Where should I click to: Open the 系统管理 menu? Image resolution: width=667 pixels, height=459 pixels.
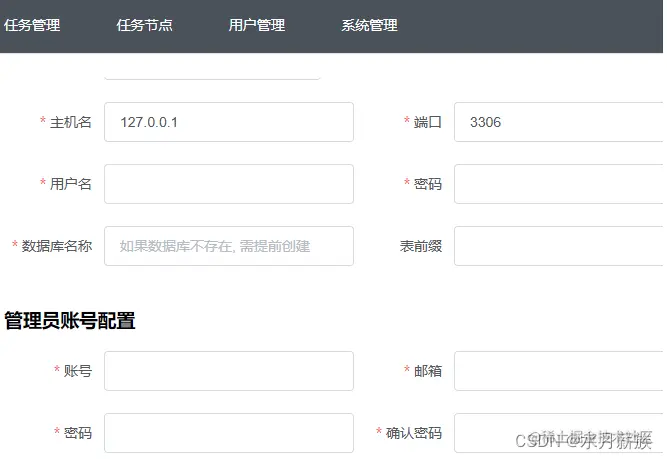point(369,25)
